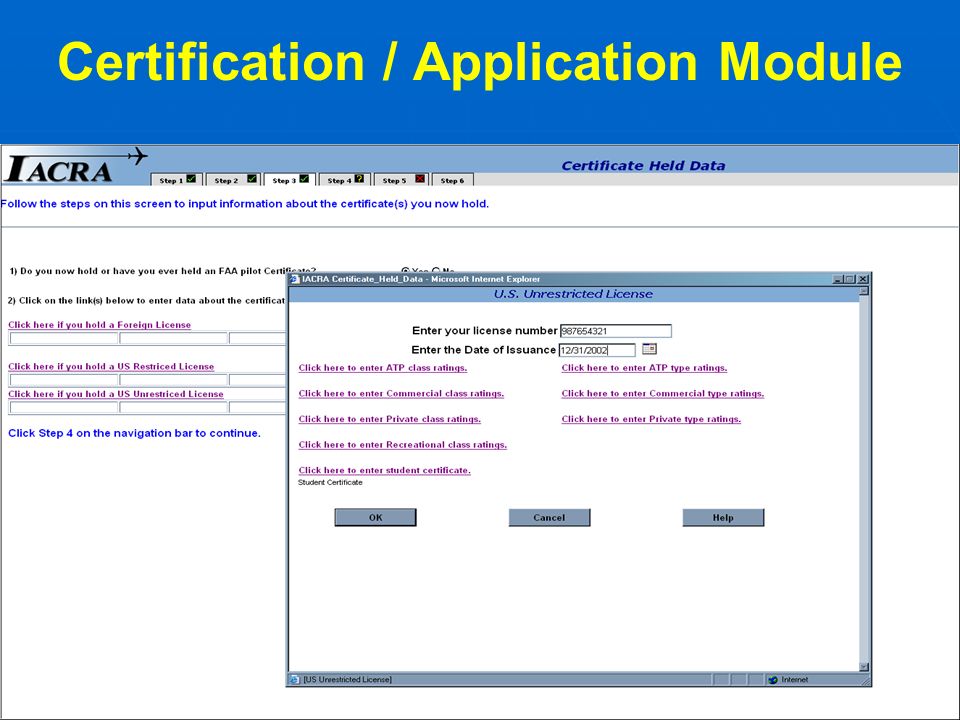Viewport: 960px width, 720px height.
Task: Open the Recreational class ratings link
Action: 403,445
